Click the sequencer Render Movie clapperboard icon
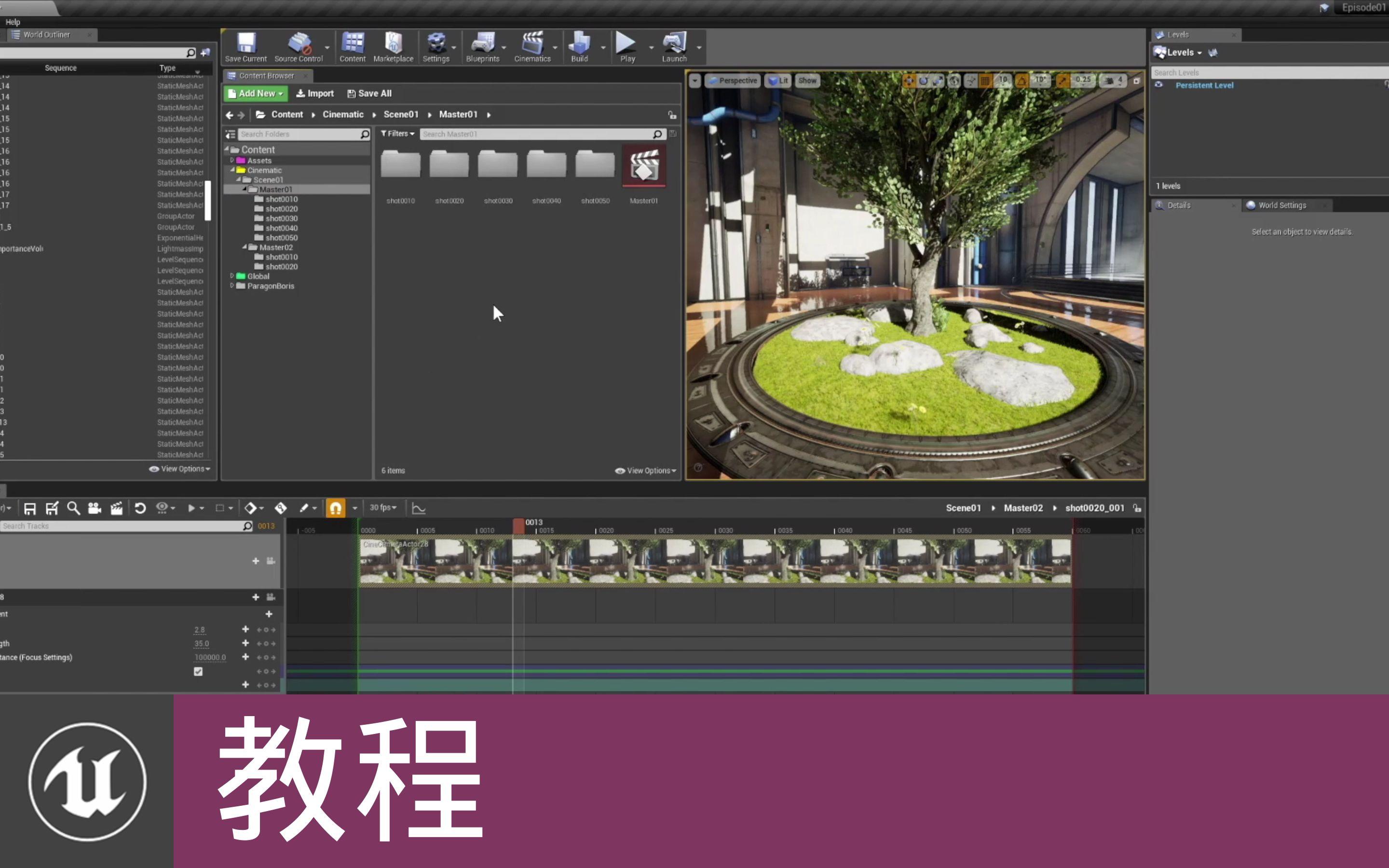1389x868 pixels. pos(117,508)
